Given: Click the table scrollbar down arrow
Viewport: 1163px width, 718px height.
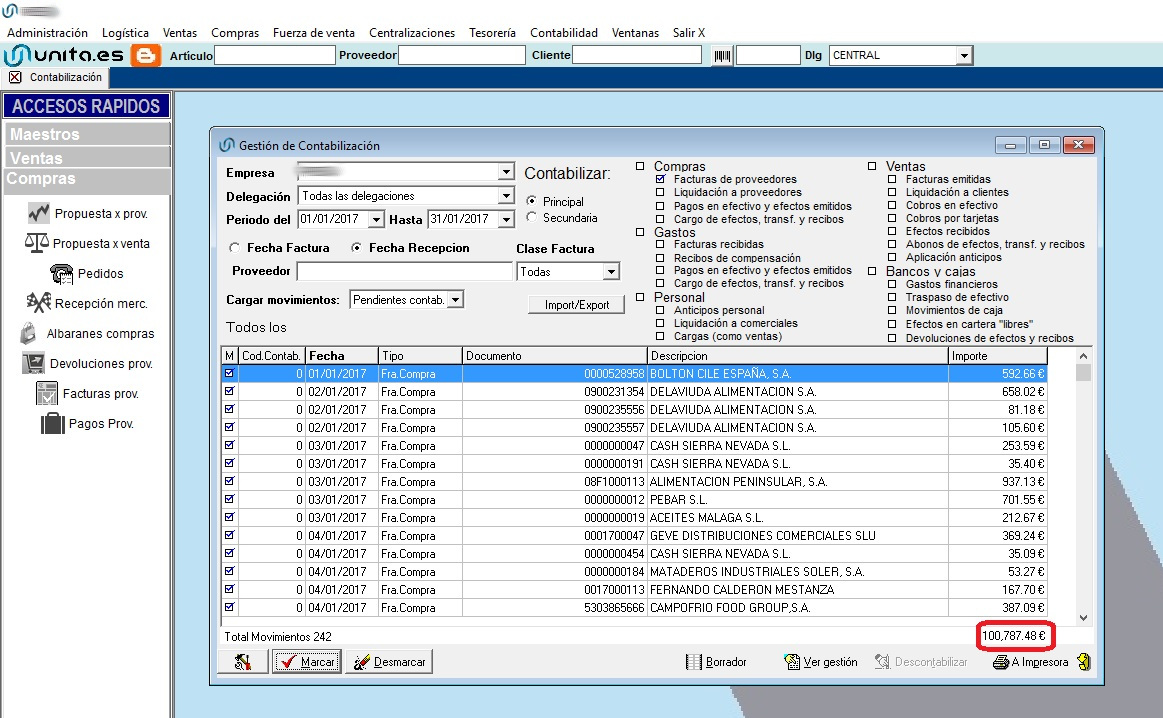Looking at the screenshot, I should [x=1084, y=617].
